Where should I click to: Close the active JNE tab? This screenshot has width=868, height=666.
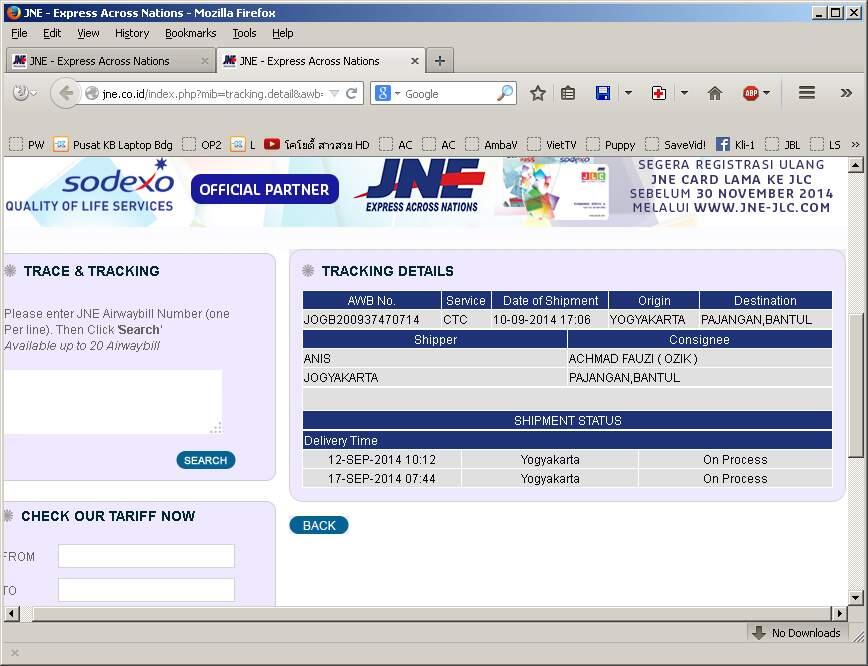(415, 61)
